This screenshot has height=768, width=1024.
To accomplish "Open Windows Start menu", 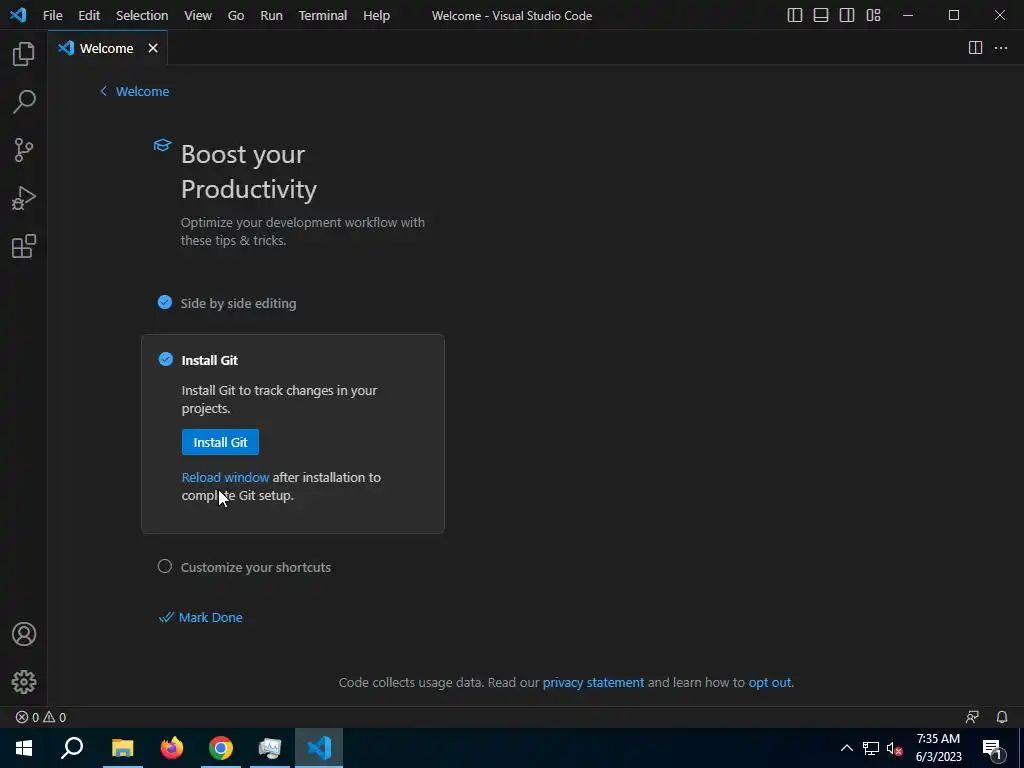I will (24, 748).
